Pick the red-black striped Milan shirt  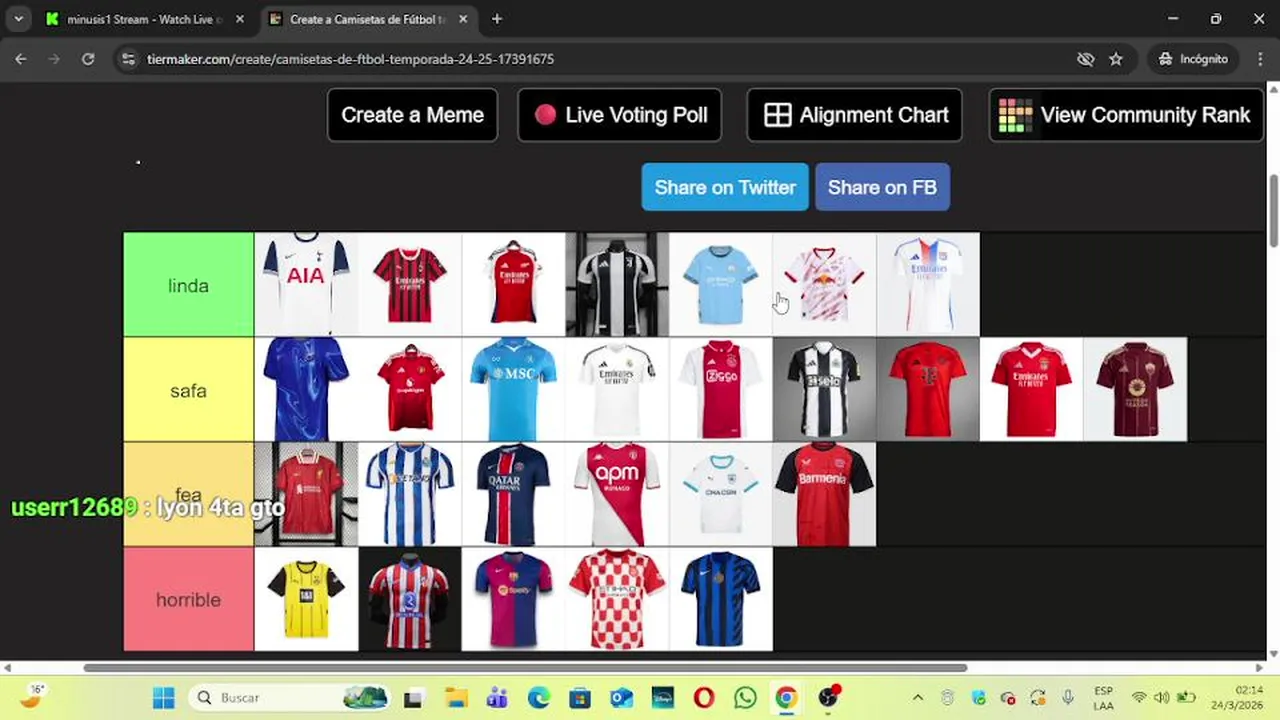pos(410,284)
